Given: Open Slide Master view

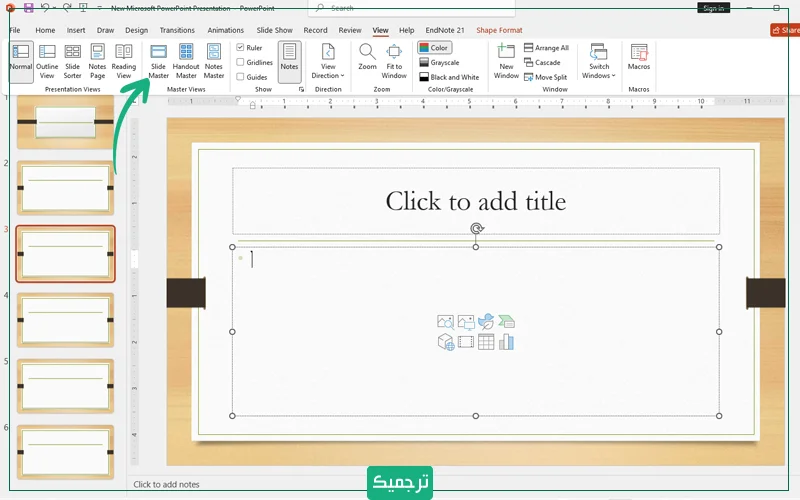Looking at the screenshot, I should point(158,61).
